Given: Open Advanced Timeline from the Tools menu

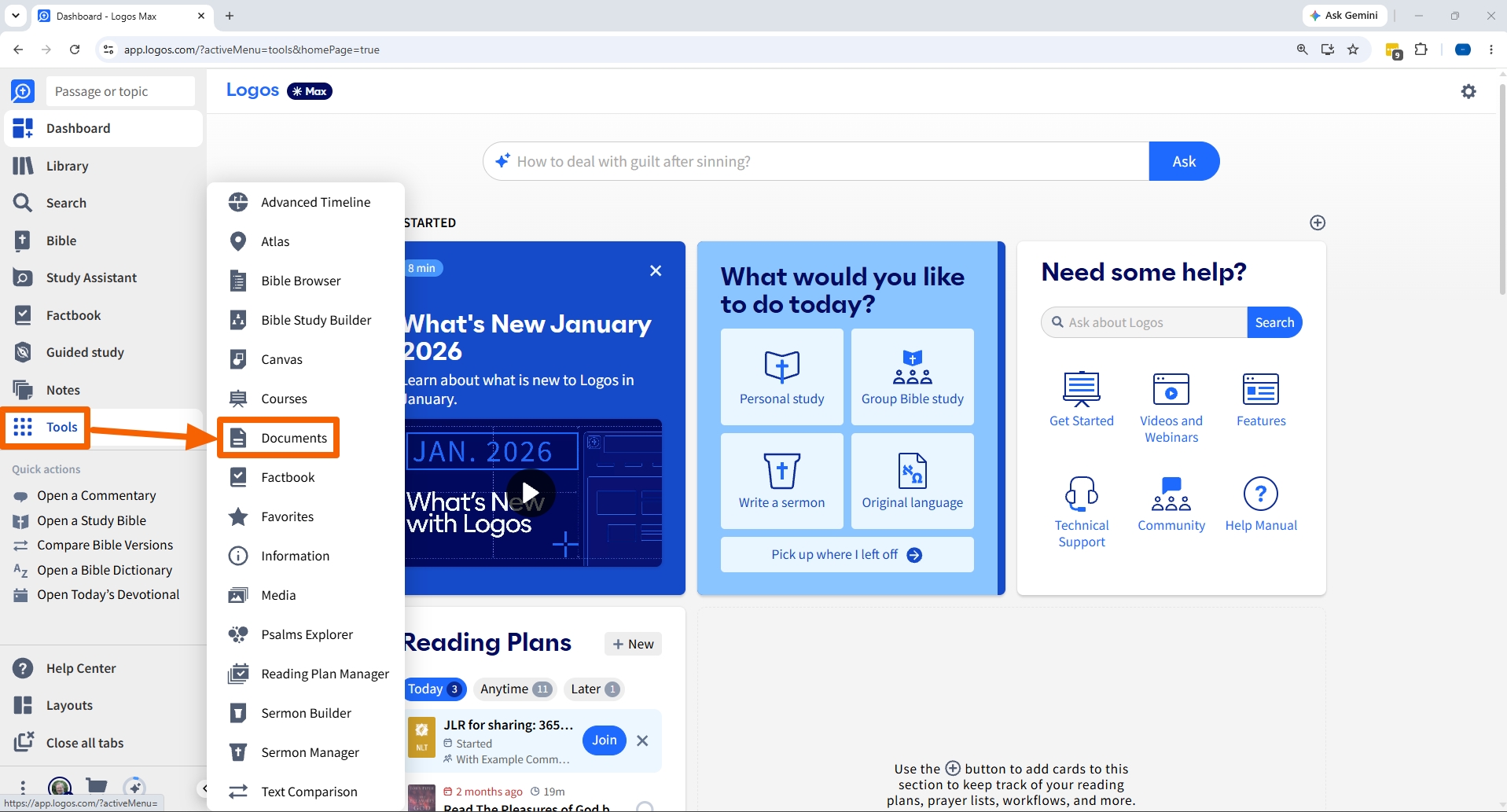Looking at the screenshot, I should (306, 202).
